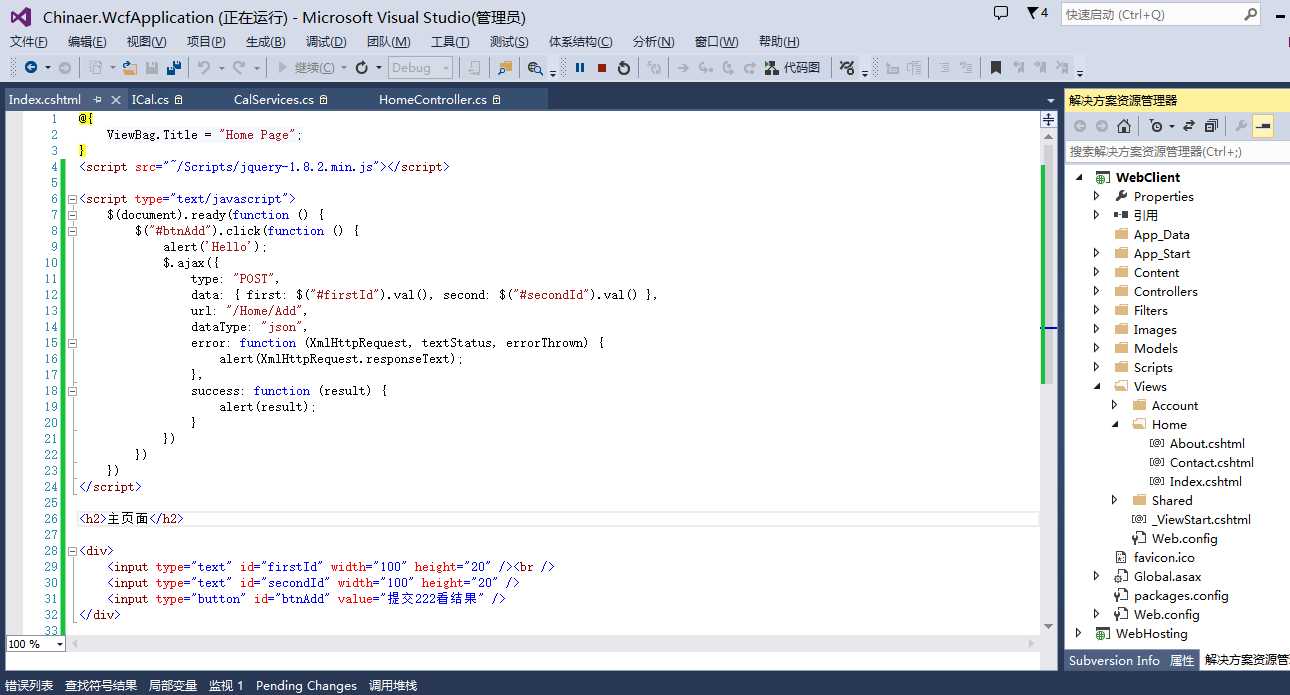The width and height of the screenshot is (1290, 695).
Task: Click the Undo arrow icon
Action: pos(203,67)
